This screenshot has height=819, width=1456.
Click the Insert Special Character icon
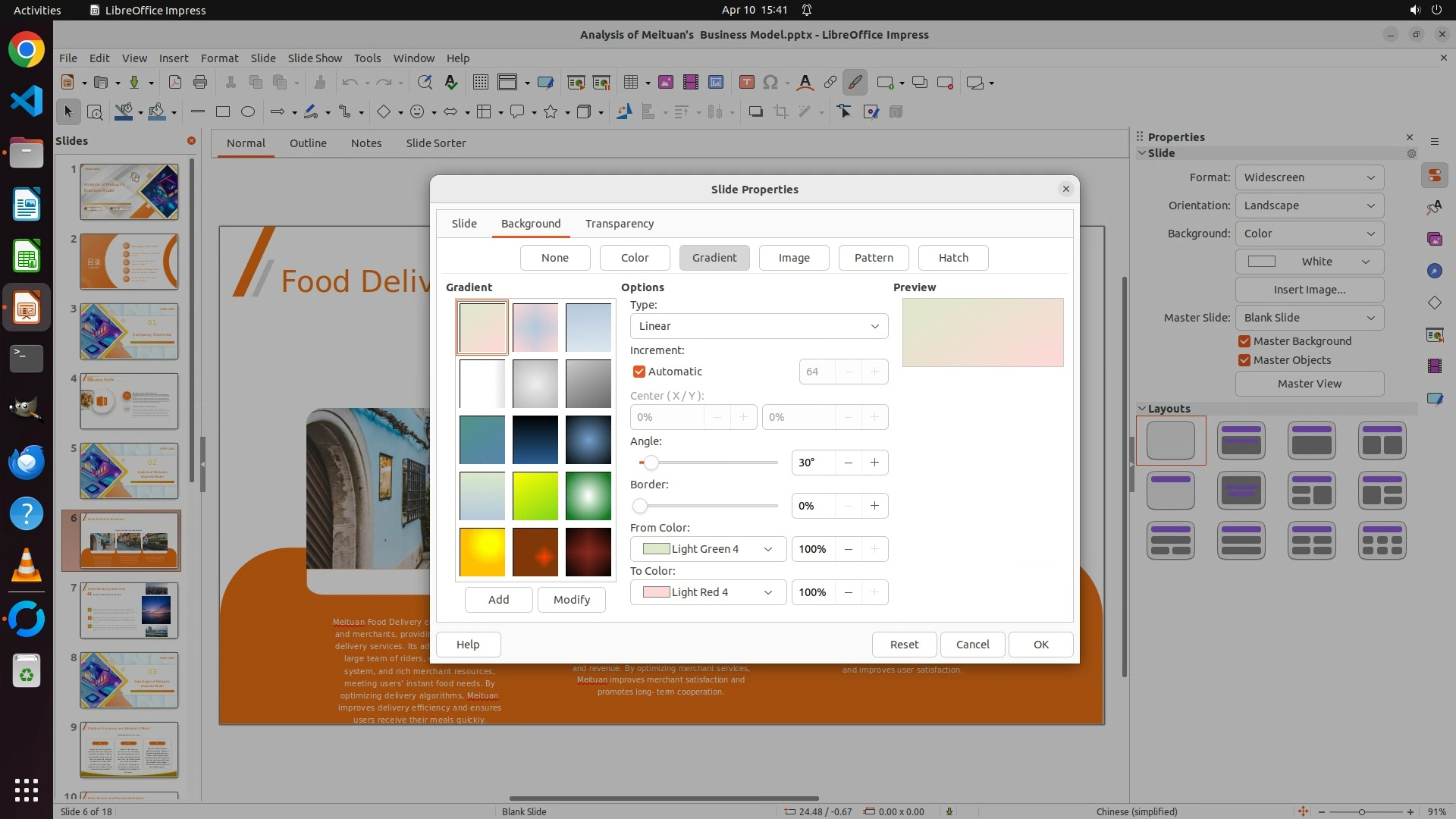pyautogui.click(x=770, y=83)
